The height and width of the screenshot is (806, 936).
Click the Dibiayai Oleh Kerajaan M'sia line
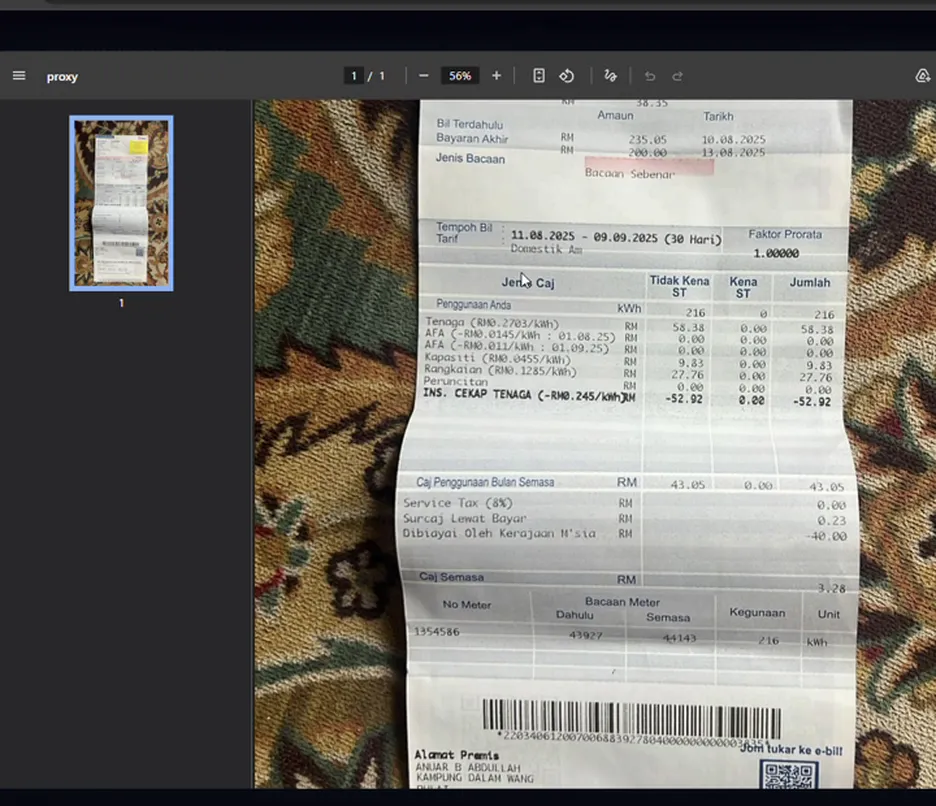499,533
